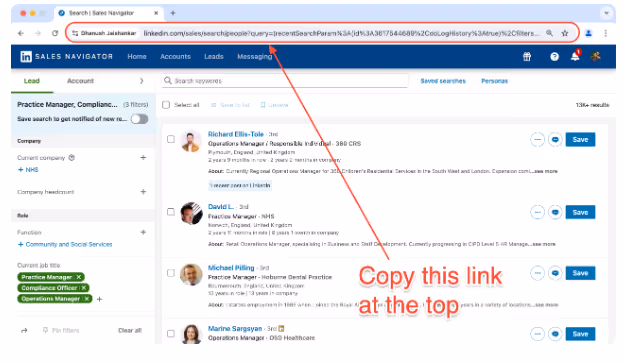Image resolution: width=623 pixels, height=363 pixels.
Task: Save David L. as a lead
Action: (580, 212)
